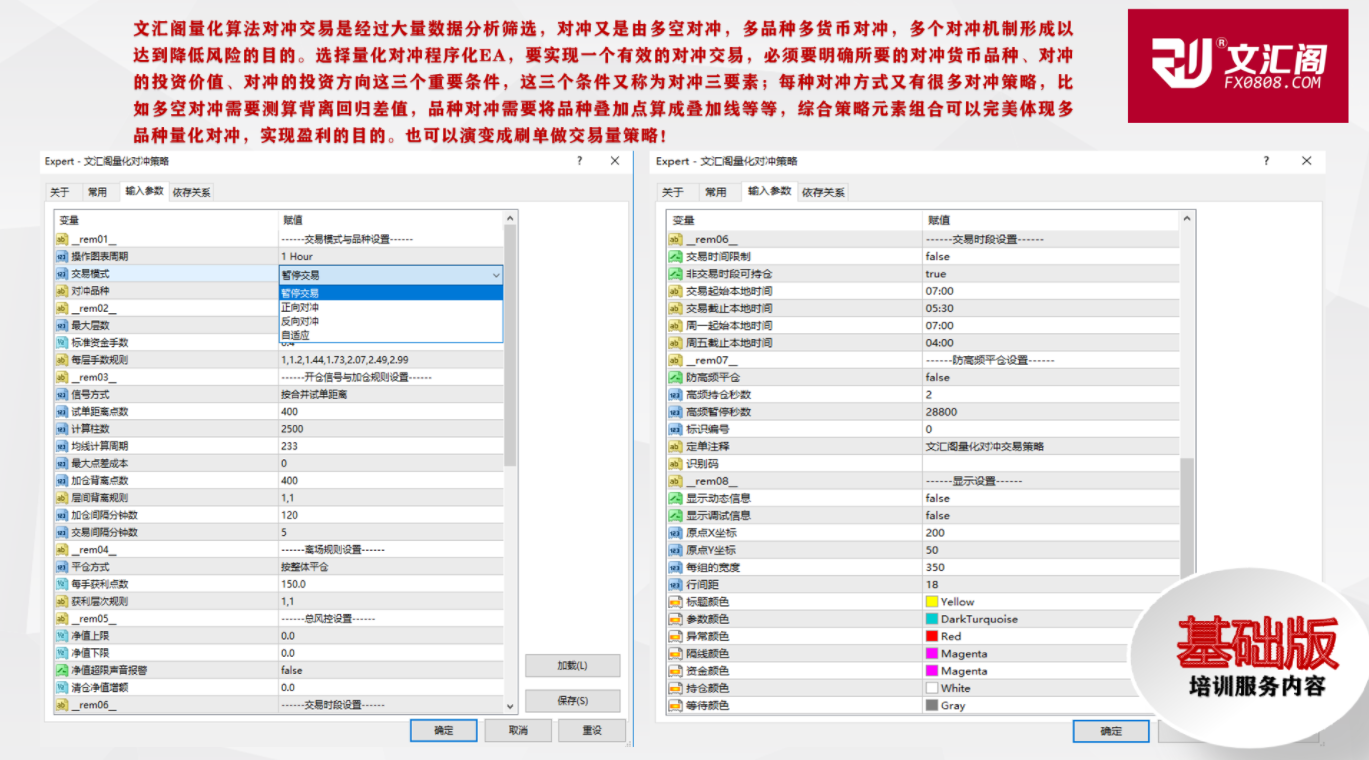Click the Gray swatch for 等待颜色
This screenshot has width=1369, height=760.
[932, 705]
